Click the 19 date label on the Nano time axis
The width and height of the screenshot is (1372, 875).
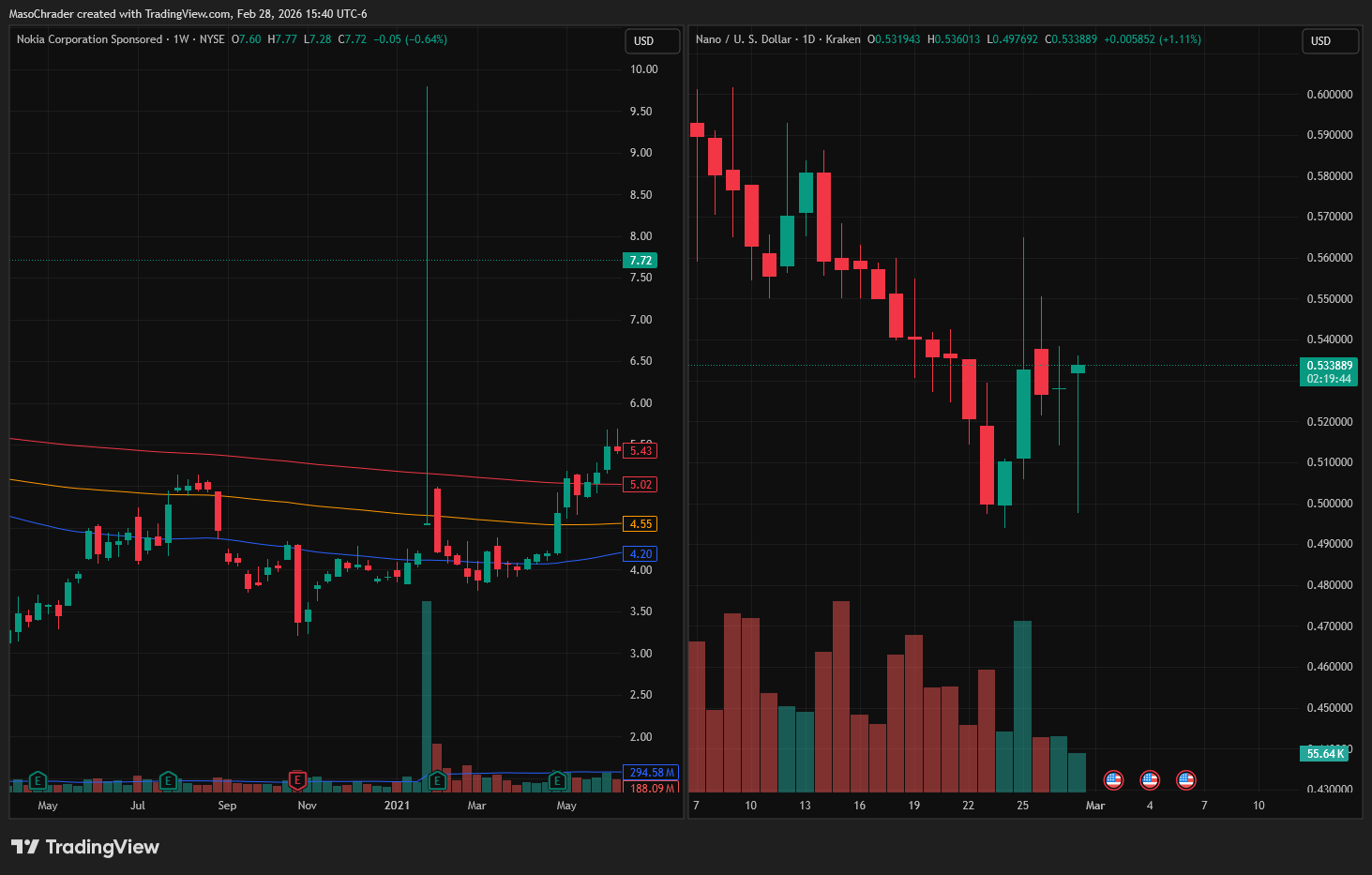pyautogui.click(x=913, y=806)
